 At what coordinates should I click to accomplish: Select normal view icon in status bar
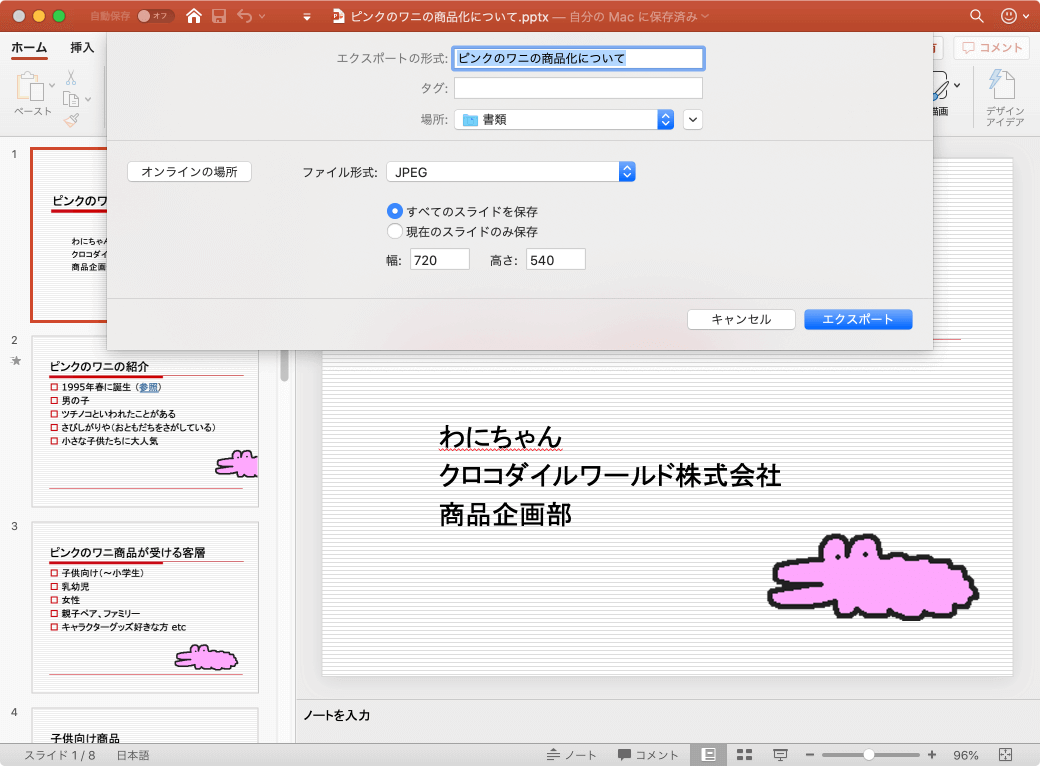pos(708,755)
